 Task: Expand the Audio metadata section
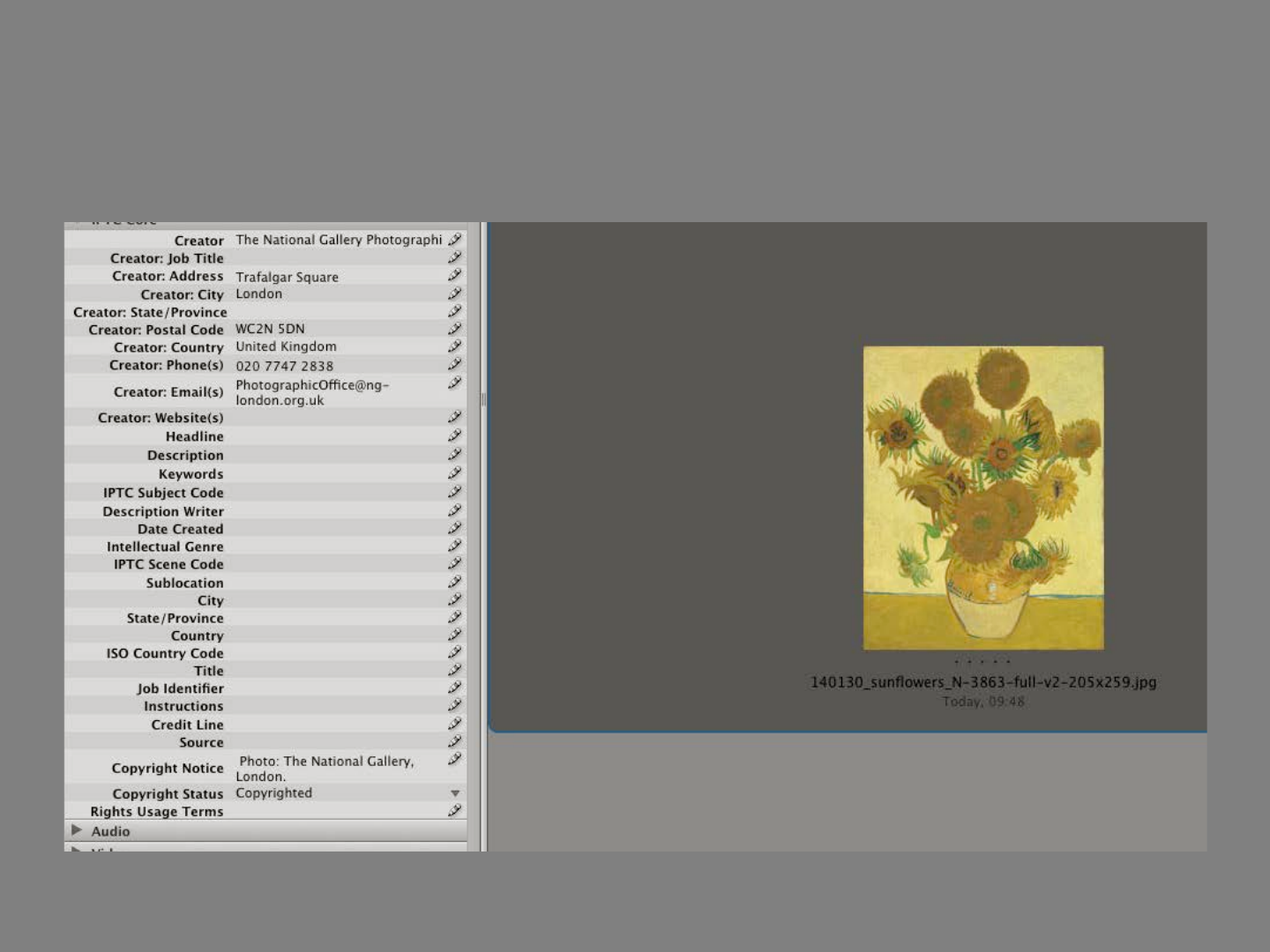coord(77,830)
